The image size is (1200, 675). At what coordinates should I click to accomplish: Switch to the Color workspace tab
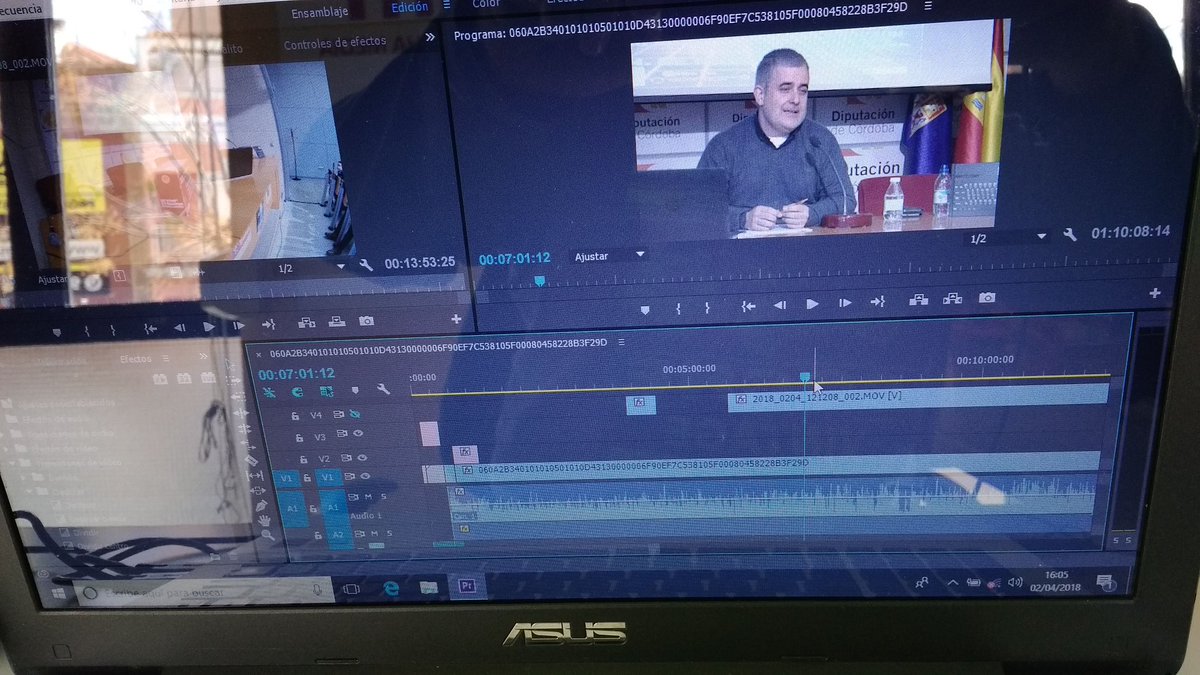point(486,4)
